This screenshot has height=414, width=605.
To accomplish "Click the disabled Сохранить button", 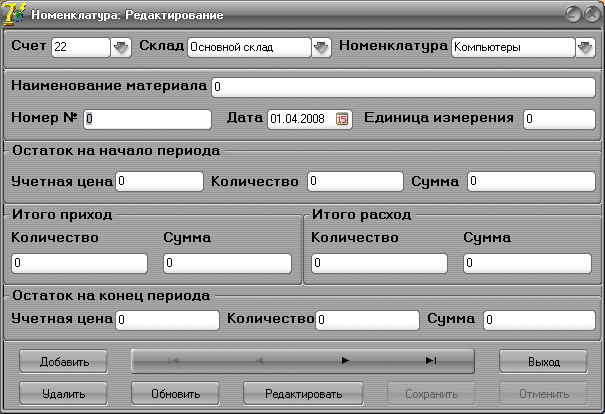I will point(431,394).
